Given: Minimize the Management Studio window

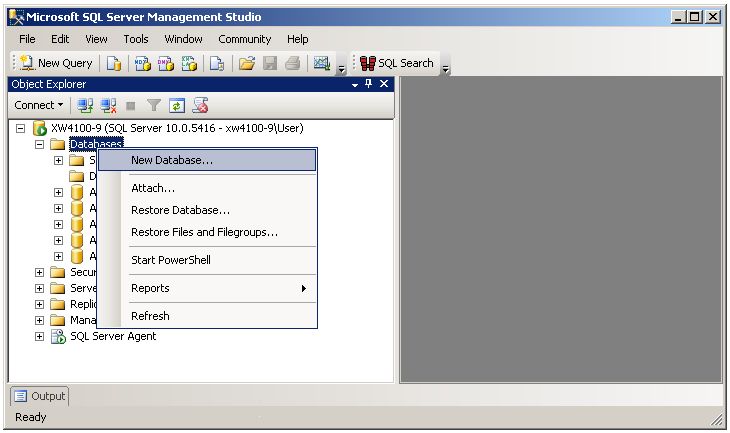Looking at the screenshot, I should point(678,17).
